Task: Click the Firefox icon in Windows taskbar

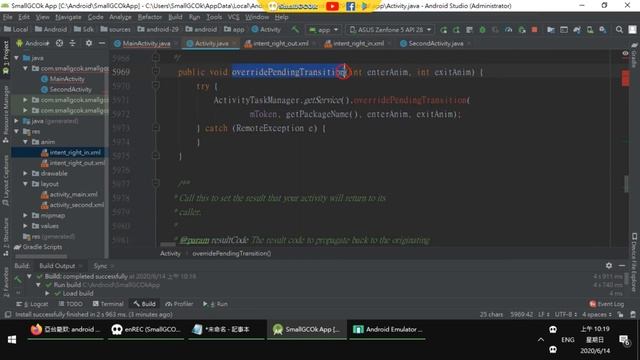Action: (36, 329)
